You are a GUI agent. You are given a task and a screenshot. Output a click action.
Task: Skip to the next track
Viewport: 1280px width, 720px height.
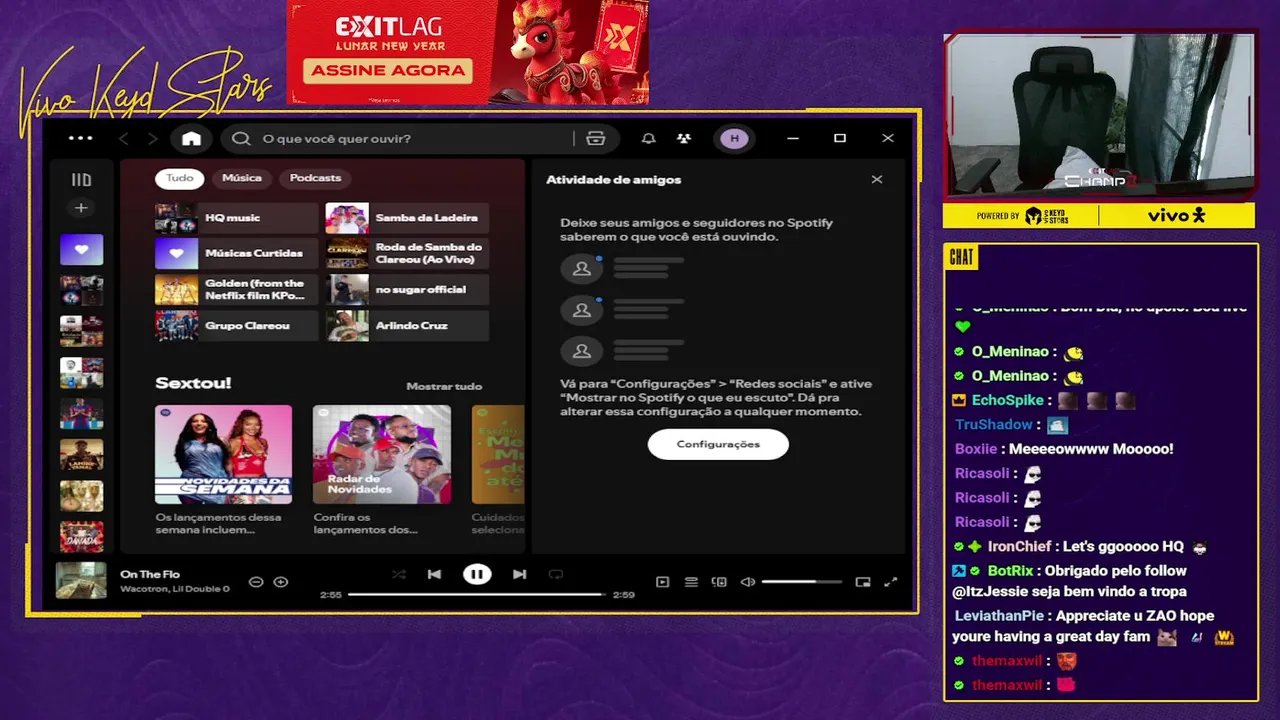point(519,574)
